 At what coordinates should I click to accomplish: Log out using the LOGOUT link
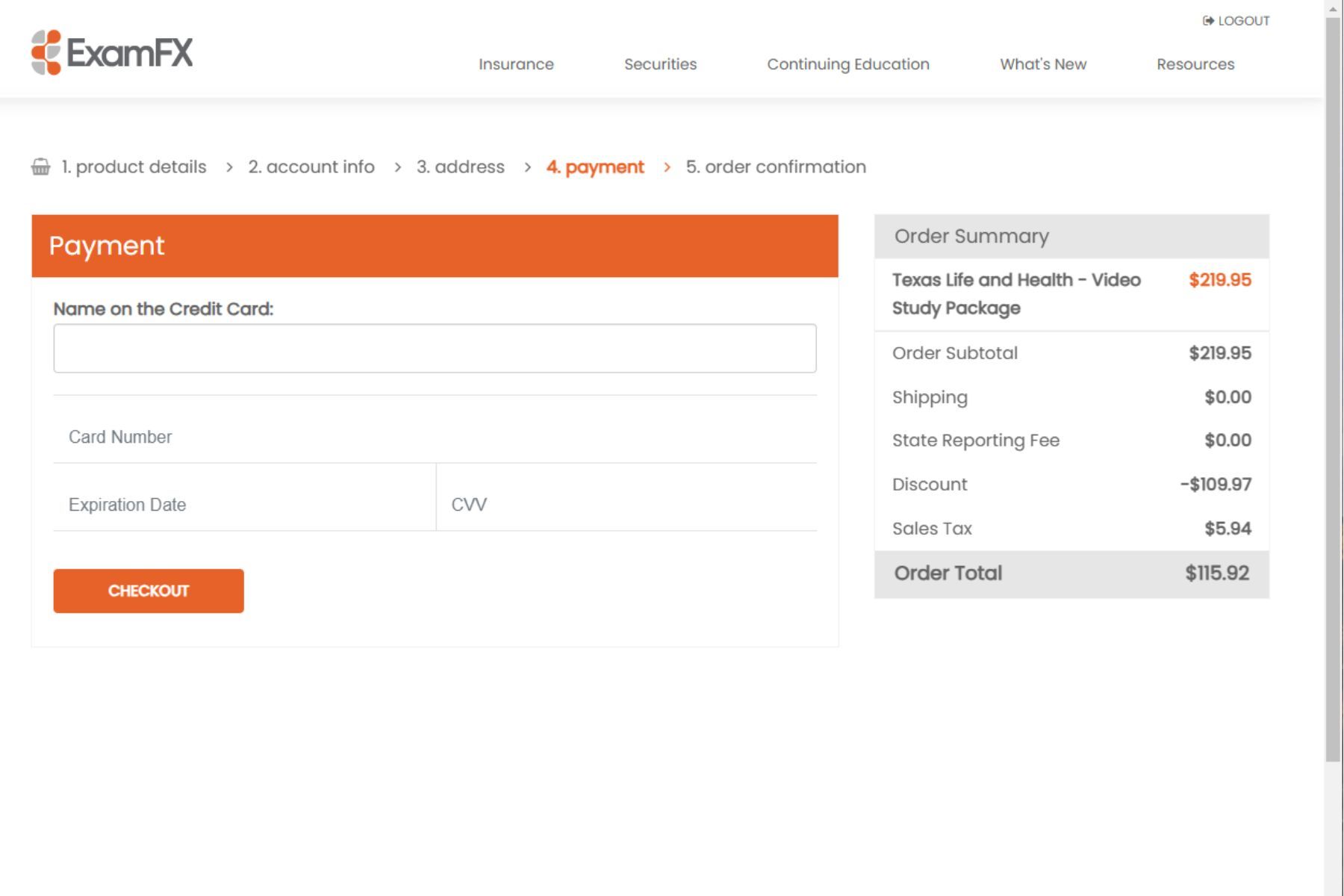1236,21
